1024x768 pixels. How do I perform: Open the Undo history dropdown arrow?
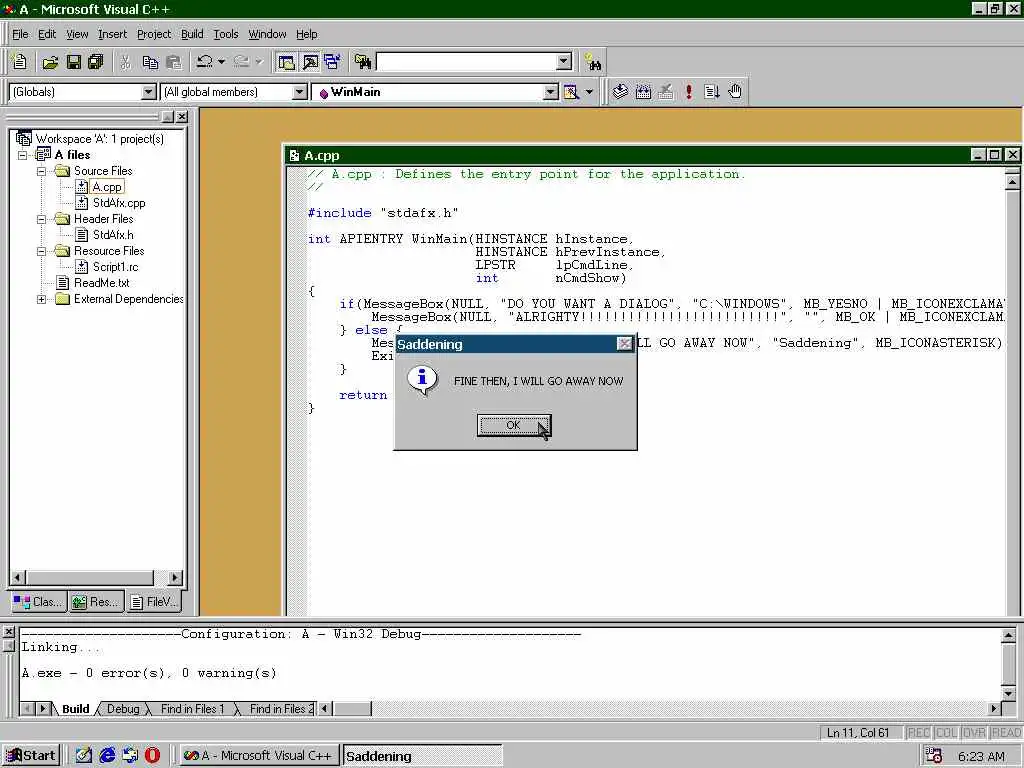pyautogui.click(x=221, y=62)
